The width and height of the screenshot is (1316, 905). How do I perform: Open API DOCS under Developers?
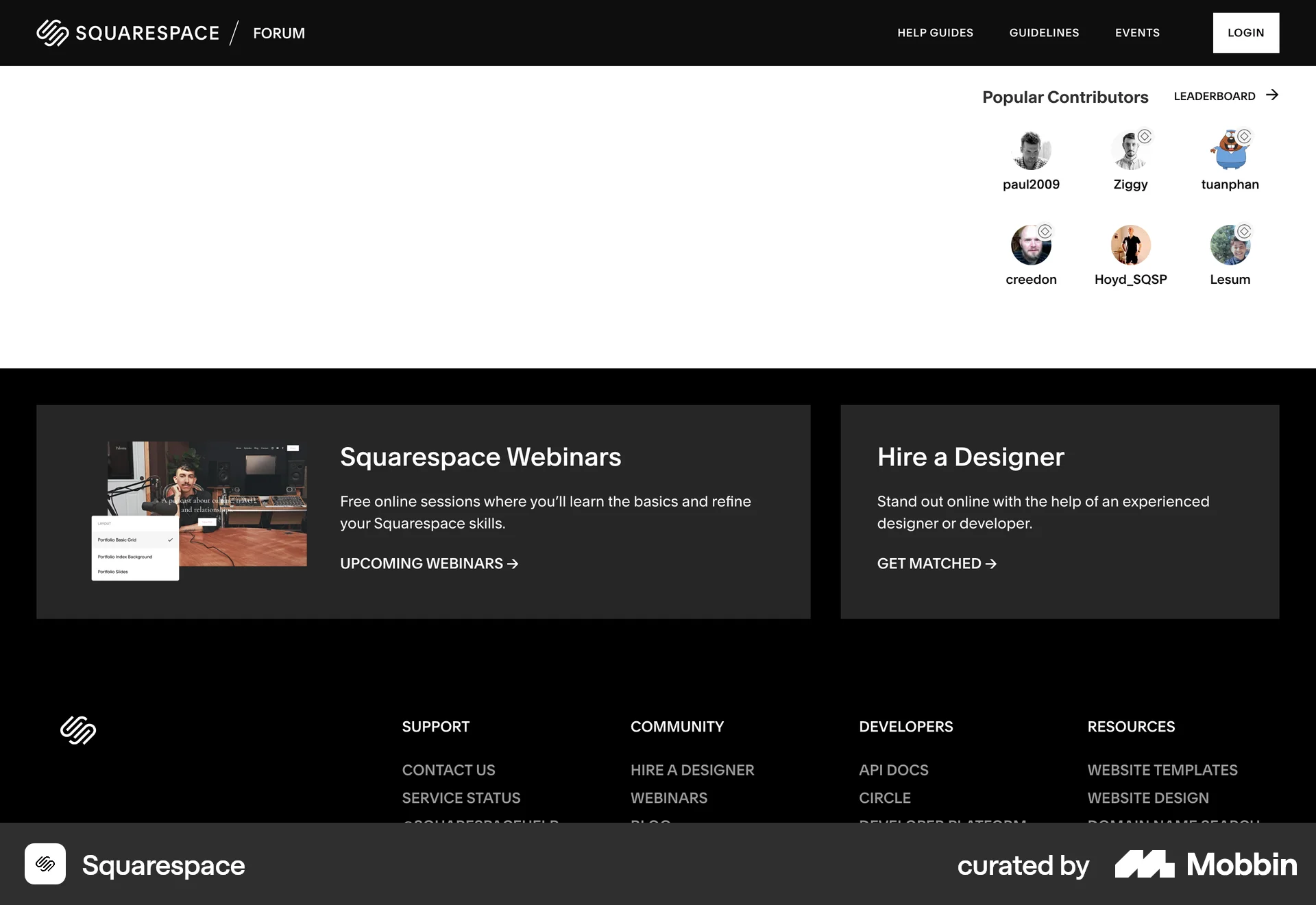[x=893, y=770]
